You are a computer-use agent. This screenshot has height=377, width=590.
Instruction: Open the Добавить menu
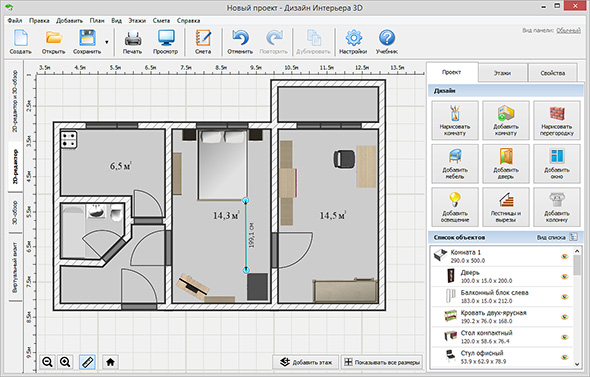(x=69, y=21)
